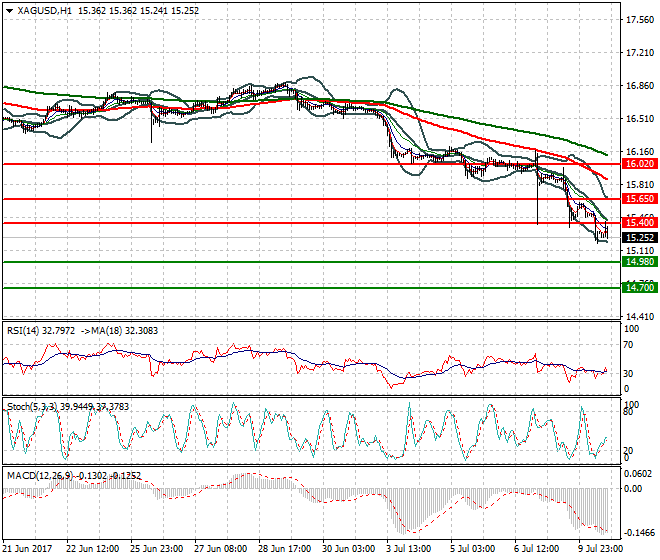Select the ->MA(18) 32.3083 RSI average label
The height and width of the screenshot is (560, 660).
pos(118,331)
